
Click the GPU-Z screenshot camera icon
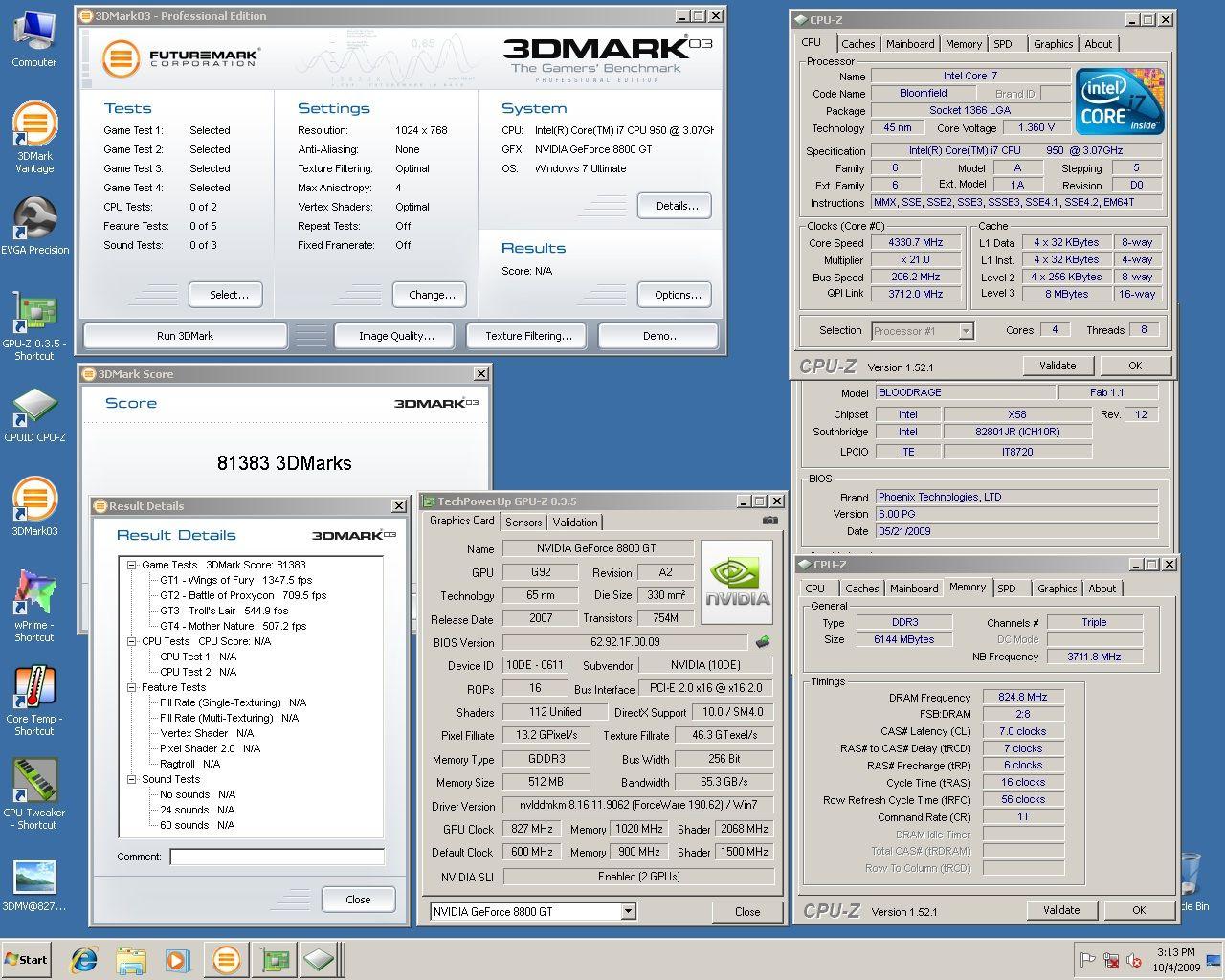point(769,521)
